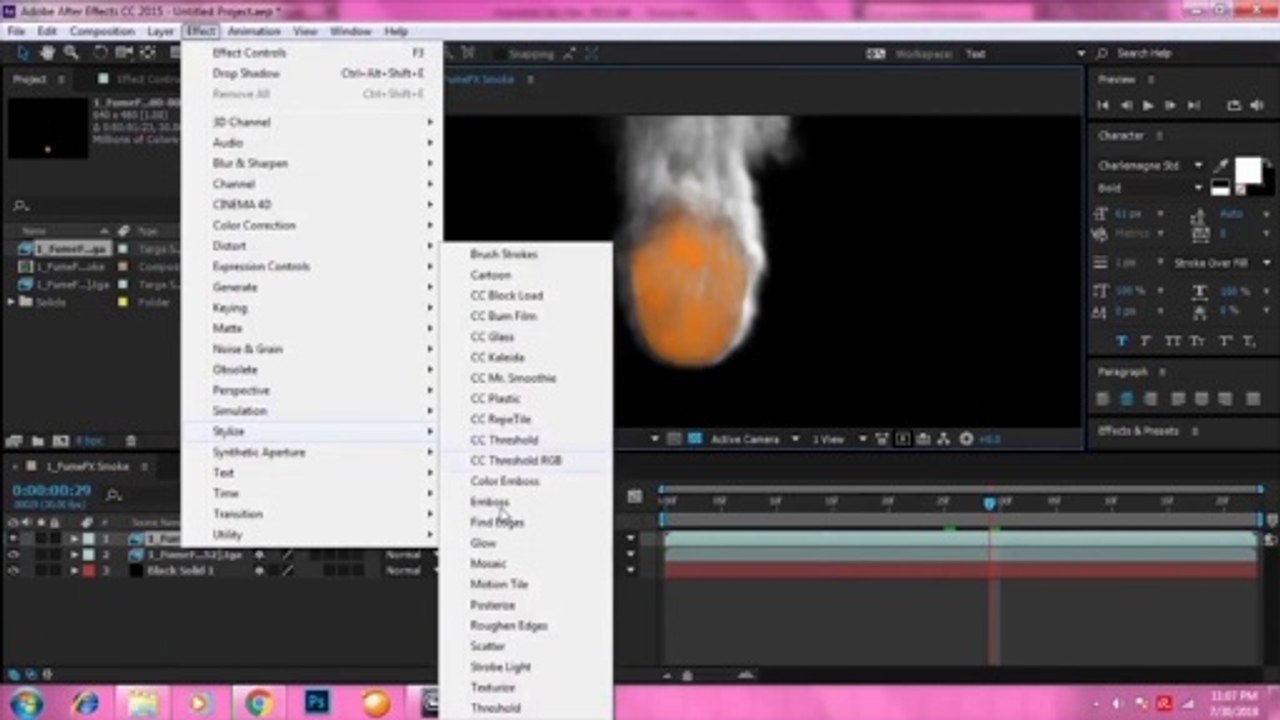Select the Unified Camera tool

tap(124, 53)
